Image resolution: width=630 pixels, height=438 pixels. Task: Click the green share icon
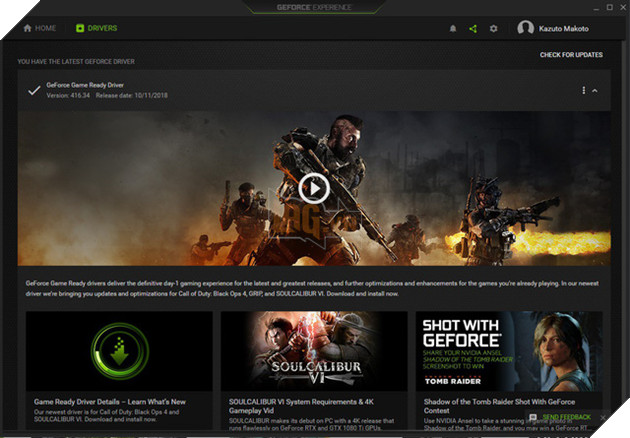473,29
